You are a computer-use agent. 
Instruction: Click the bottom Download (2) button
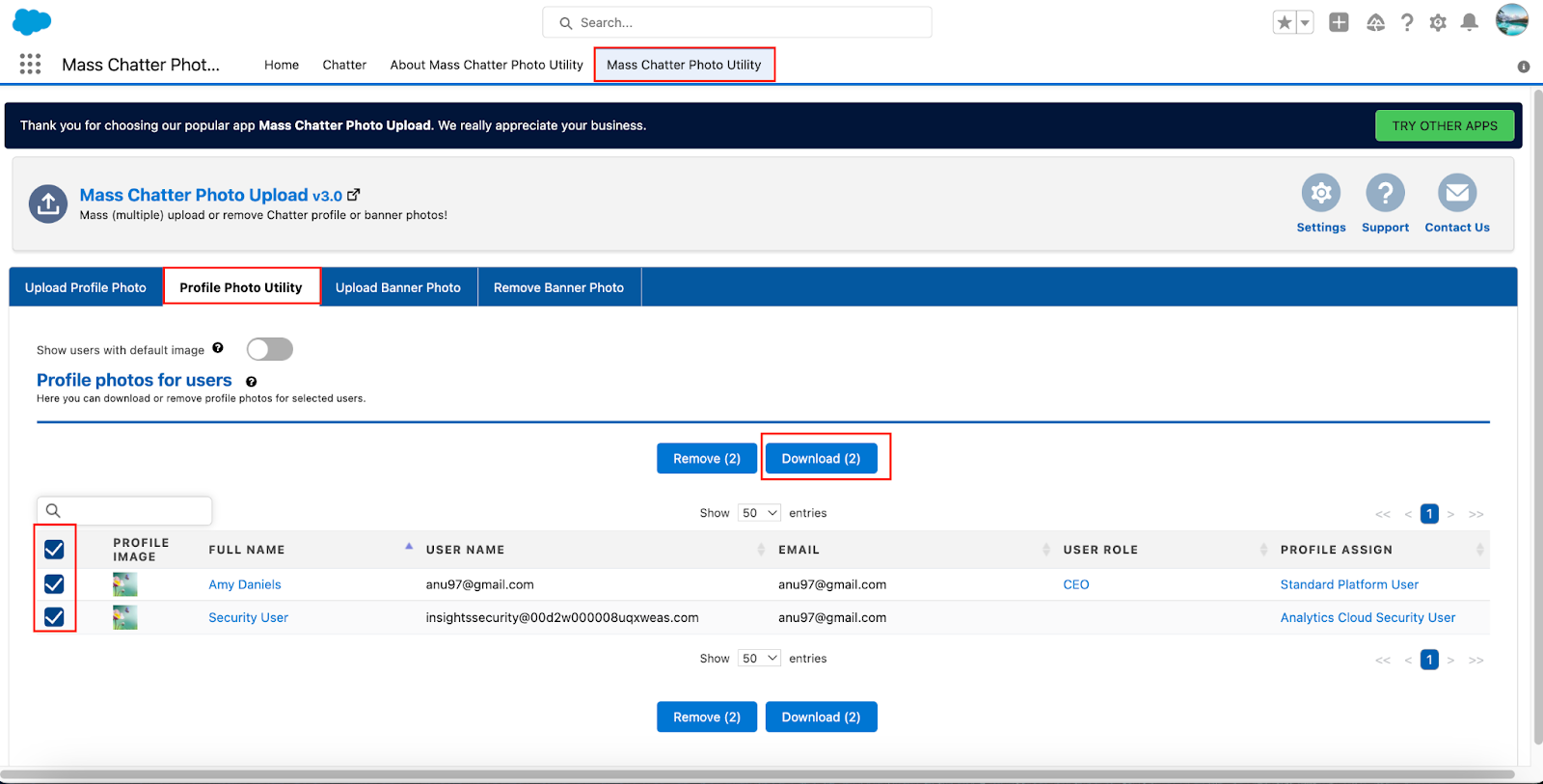point(821,716)
